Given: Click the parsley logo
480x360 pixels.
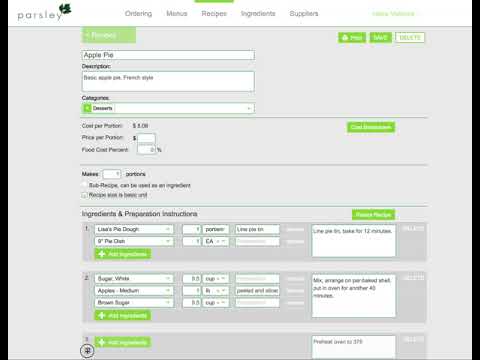Looking at the screenshot, I should coord(44,13).
